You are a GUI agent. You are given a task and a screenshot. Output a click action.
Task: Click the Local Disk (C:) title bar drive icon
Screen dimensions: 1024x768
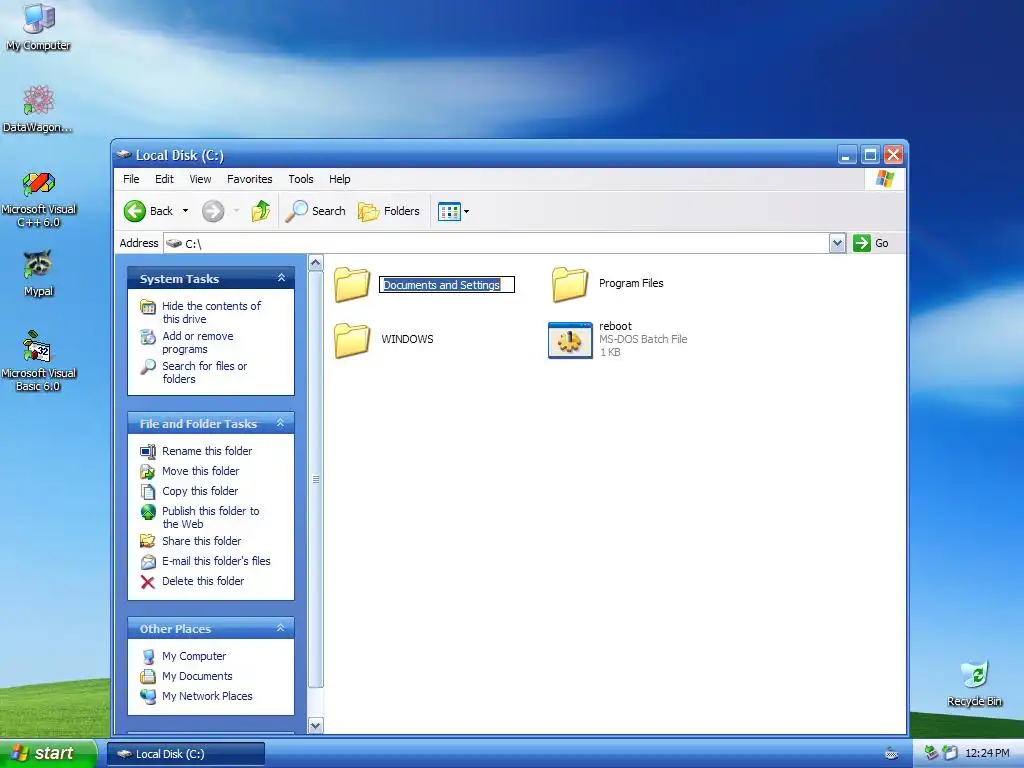(123, 155)
